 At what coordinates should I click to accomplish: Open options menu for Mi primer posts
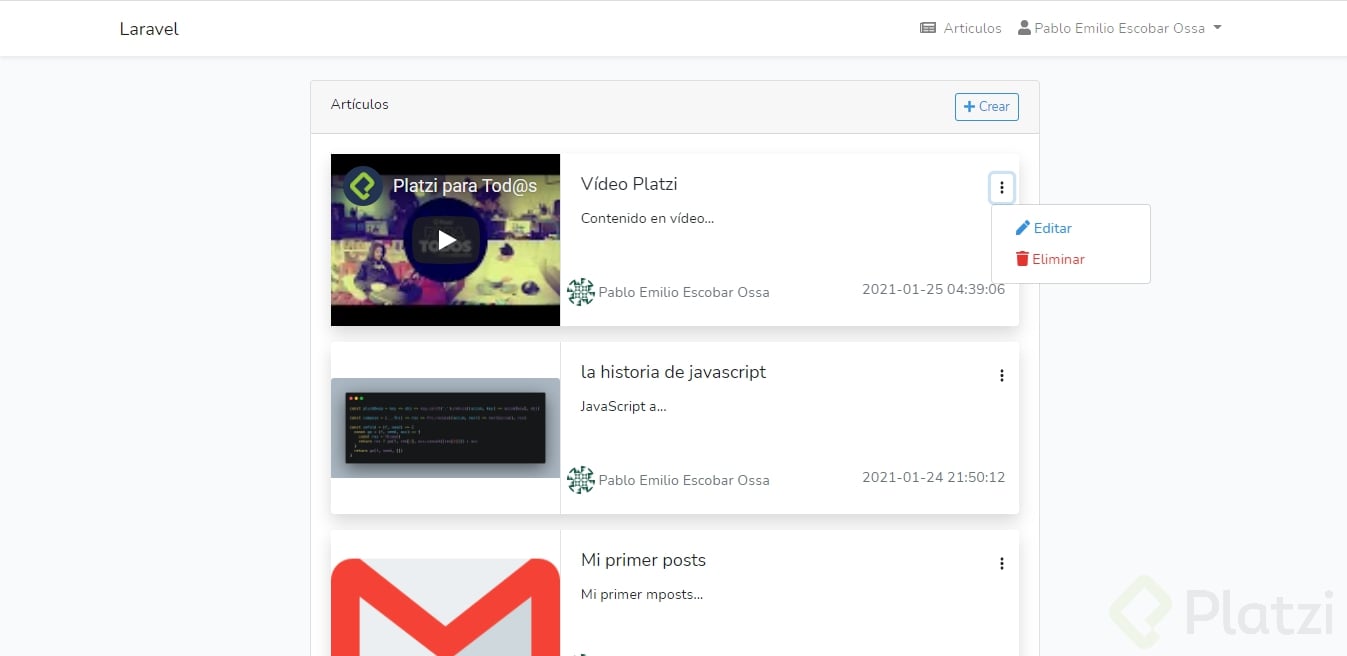pos(1002,564)
